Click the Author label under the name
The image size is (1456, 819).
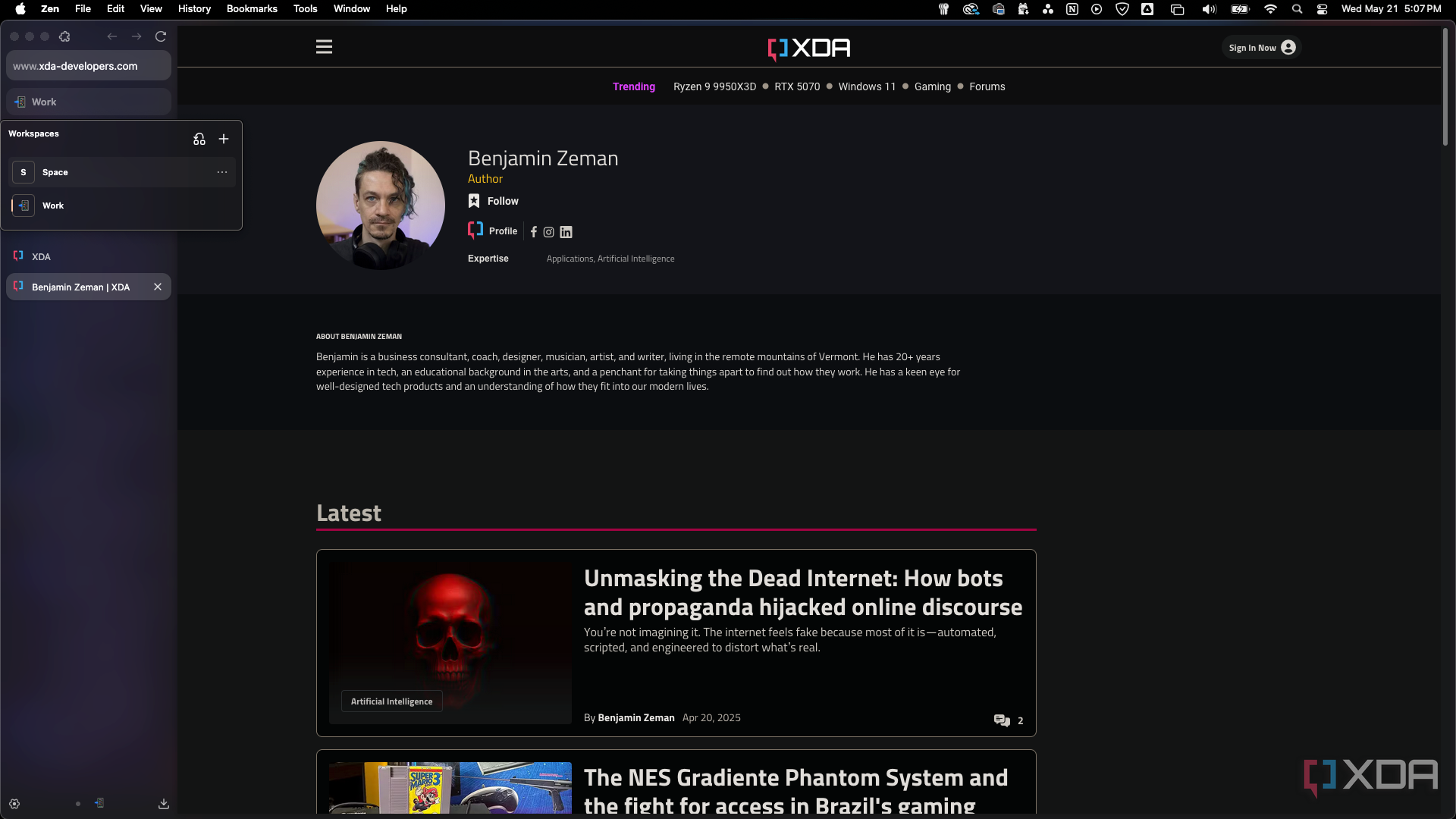tap(485, 179)
